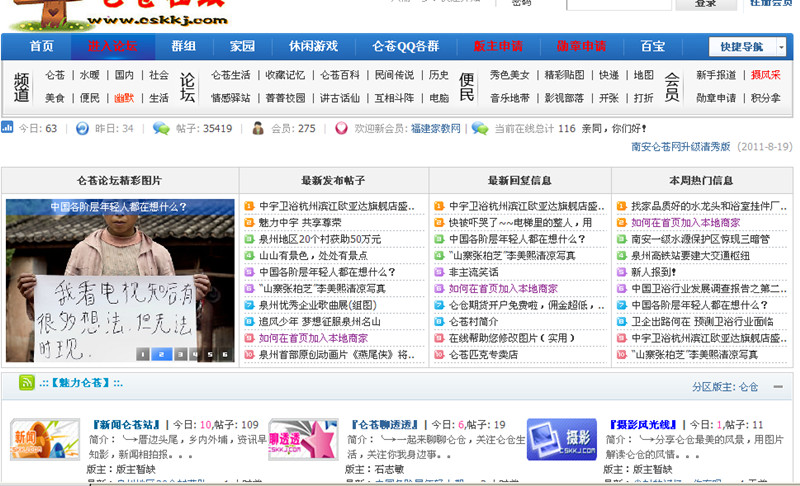
Task: Open reply 在线帮助您修改图片(实用)
Action: [x=512, y=338]
